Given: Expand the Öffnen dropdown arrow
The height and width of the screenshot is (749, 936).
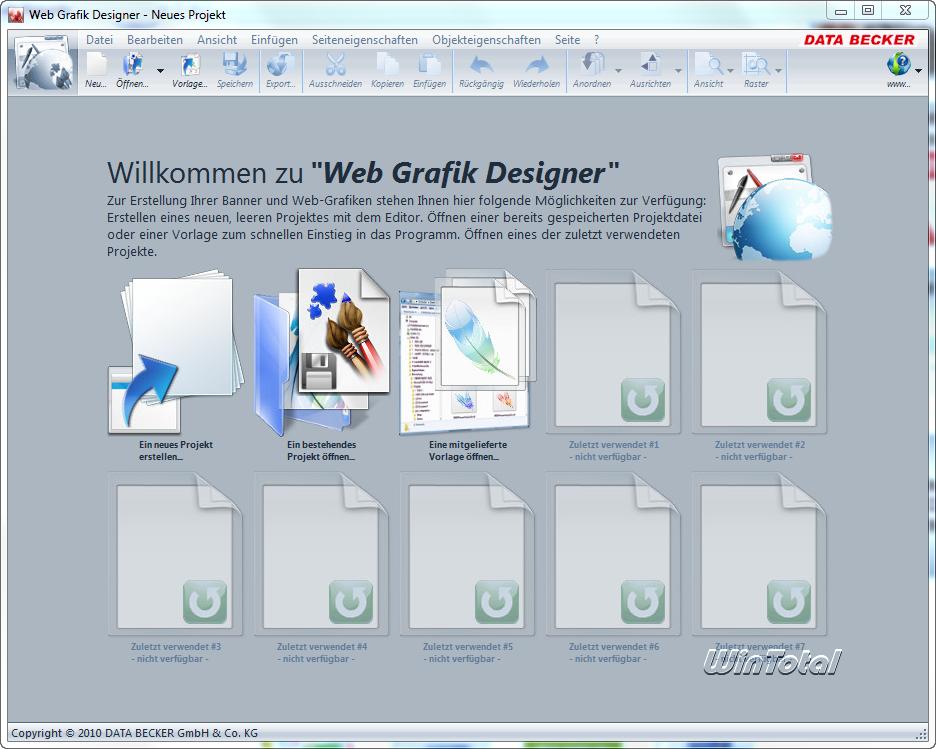Looking at the screenshot, I should 160,70.
